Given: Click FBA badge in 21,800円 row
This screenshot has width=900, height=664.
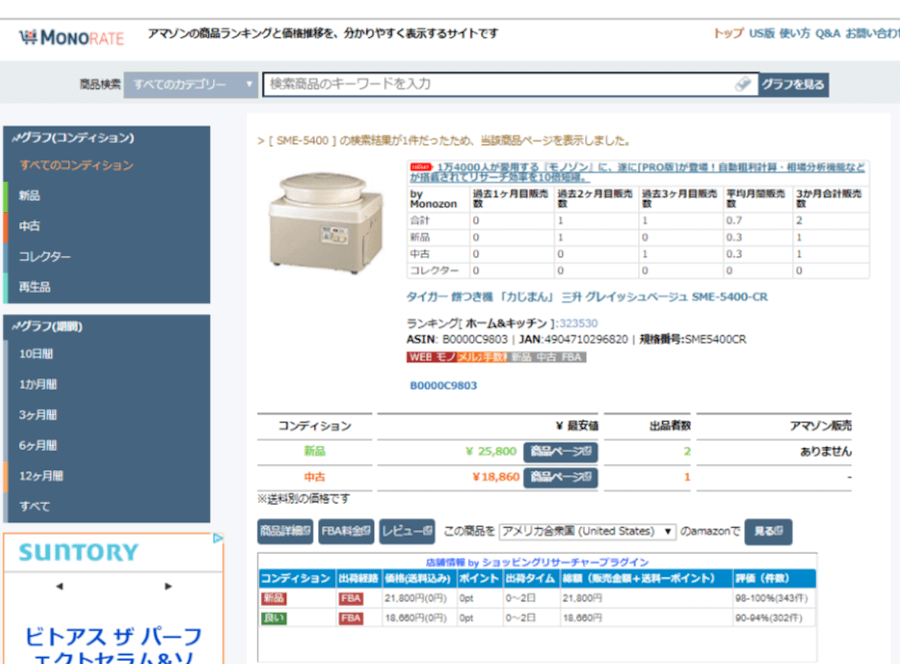Looking at the screenshot, I should pos(351,599).
